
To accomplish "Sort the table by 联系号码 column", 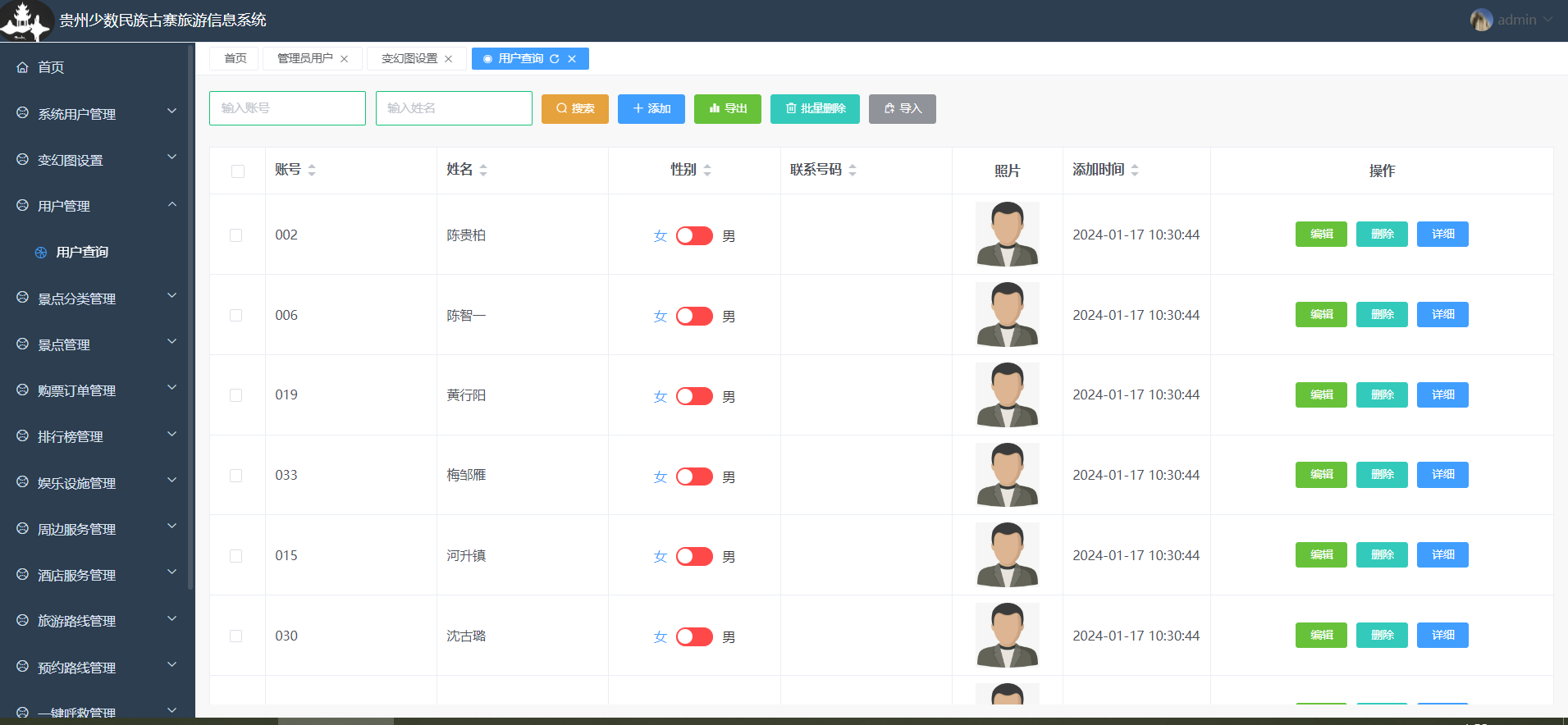I will click(x=853, y=170).
